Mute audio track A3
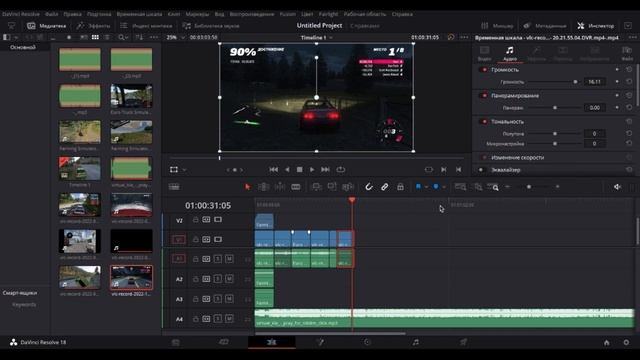The height and width of the screenshot is (360, 640). pyautogui.click(x=229, y=299)
